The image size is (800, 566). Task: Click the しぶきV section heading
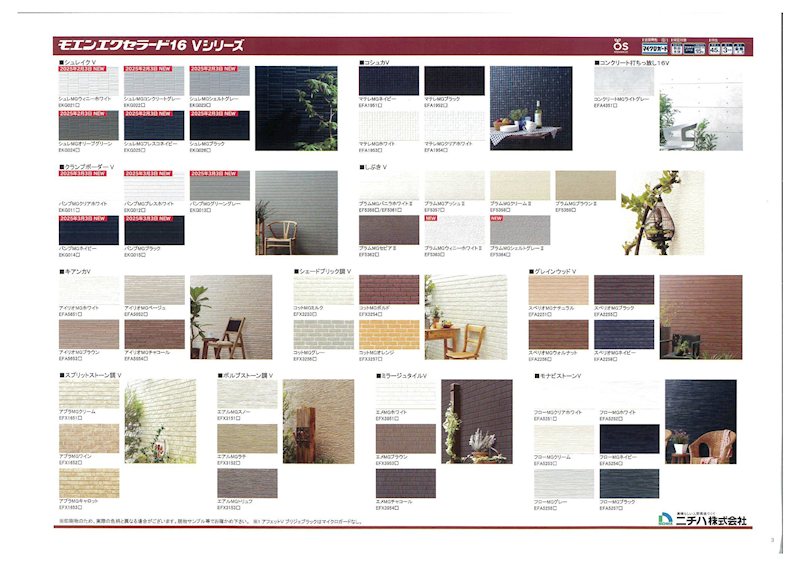tap(373, 167)
